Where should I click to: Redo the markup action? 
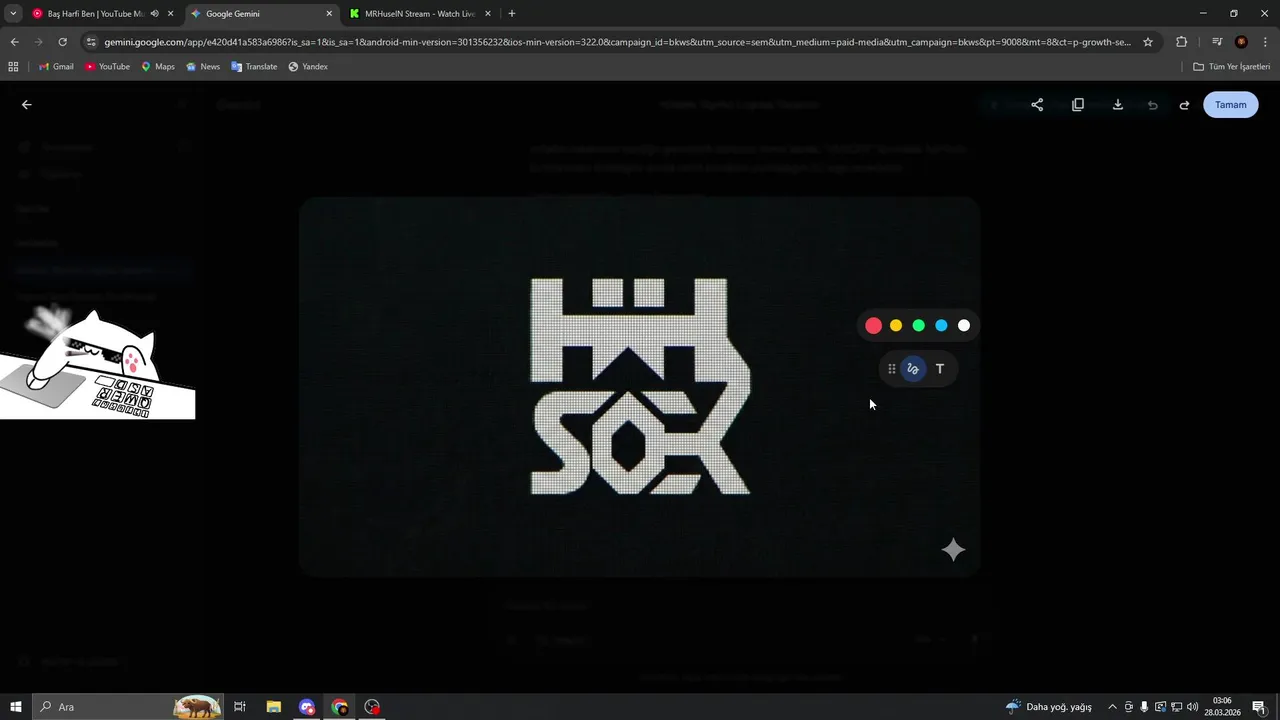1184,105
